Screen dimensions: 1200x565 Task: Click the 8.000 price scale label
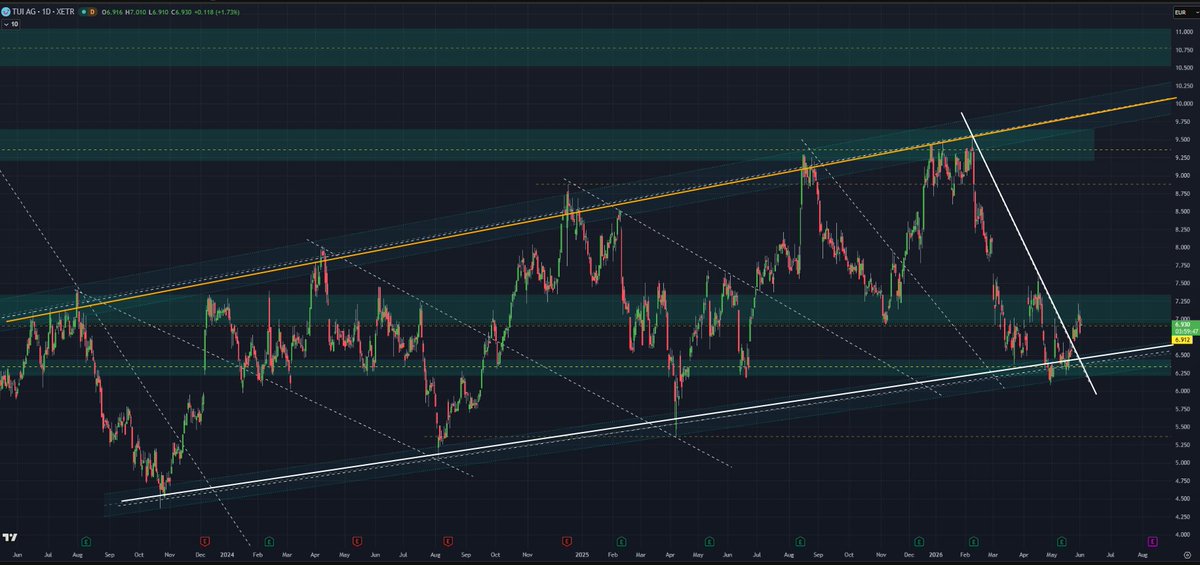tap(1183, 247)
